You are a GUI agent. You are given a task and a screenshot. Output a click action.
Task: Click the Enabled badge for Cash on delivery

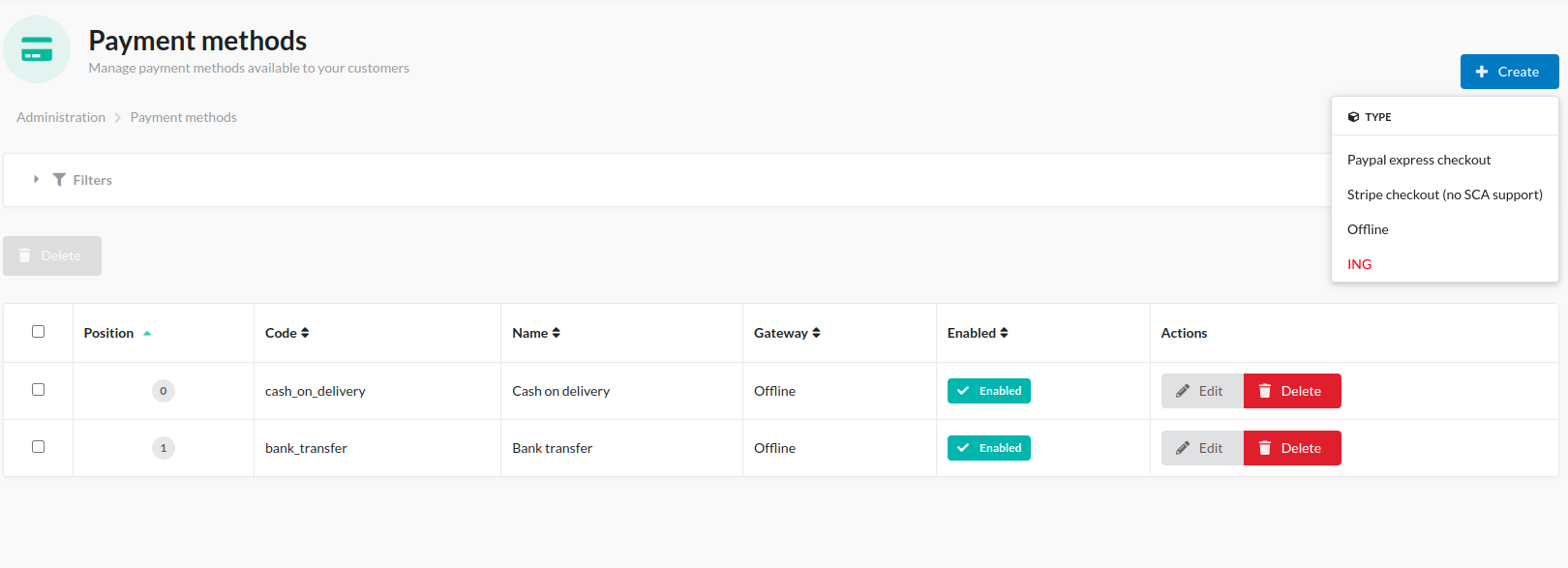pyautogui.click(x=989, y=391)
